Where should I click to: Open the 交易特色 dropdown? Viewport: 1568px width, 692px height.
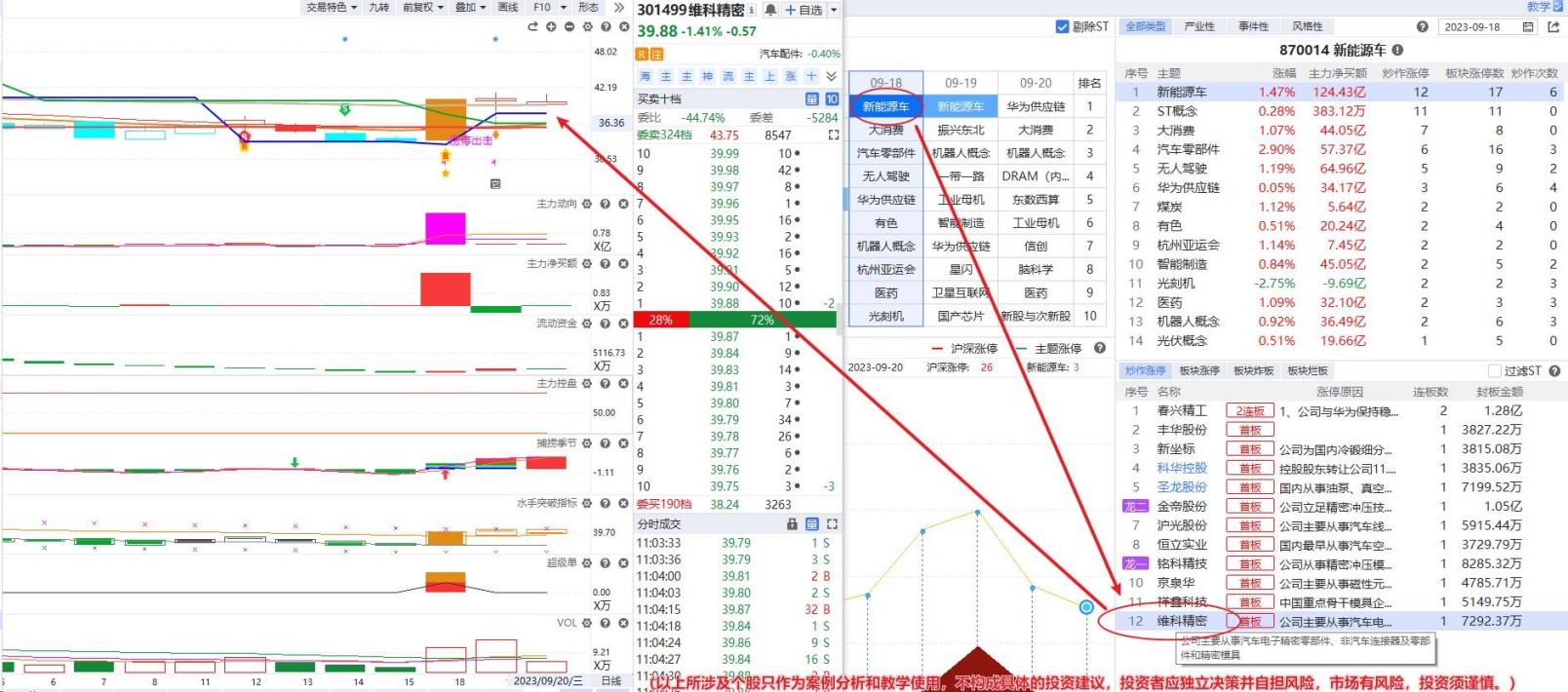tap(332, 7)
